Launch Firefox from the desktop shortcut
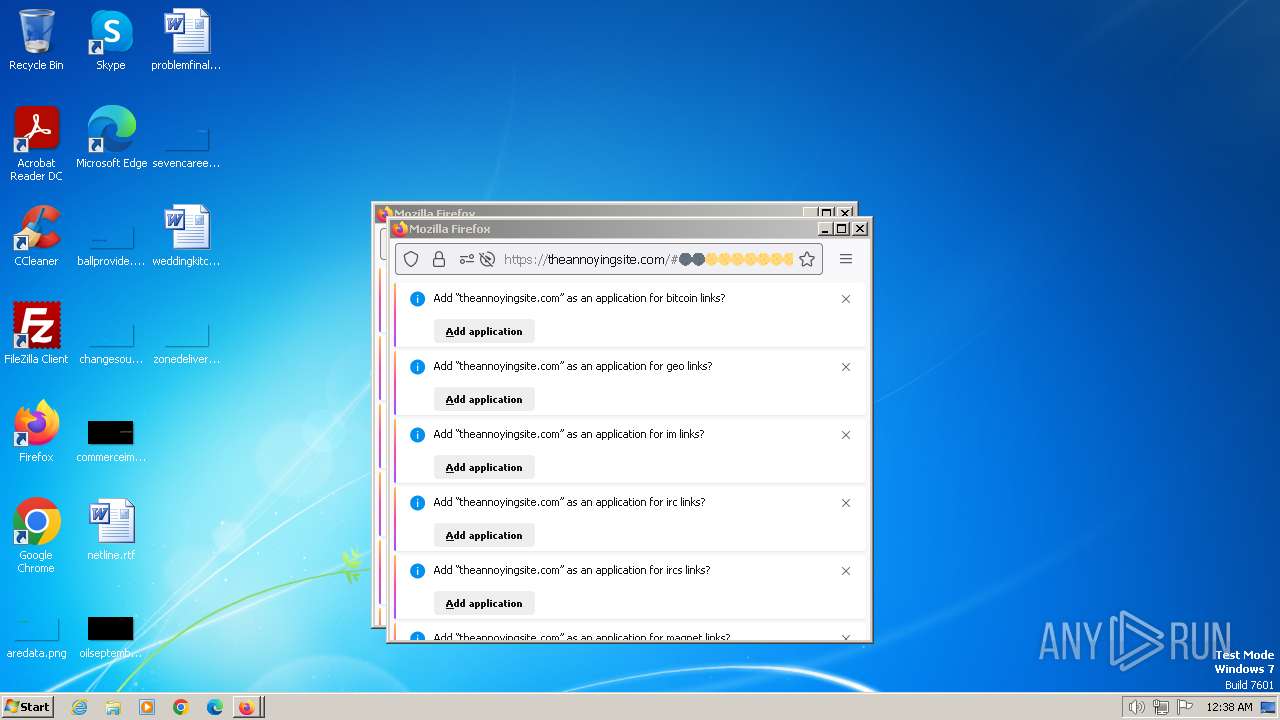 [x=36, y=432]
